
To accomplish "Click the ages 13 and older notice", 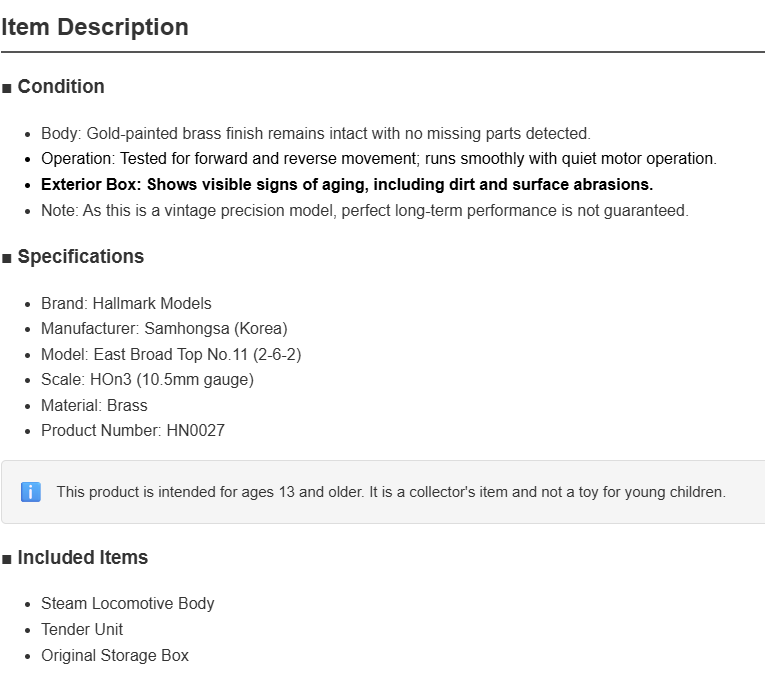I will pyautogui.click(x=391, y=492).
